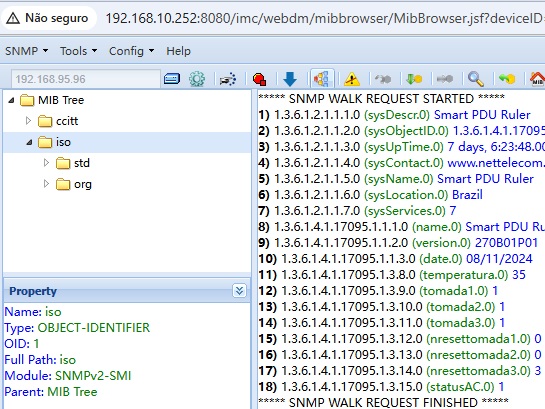The width and height of the screenshot is (545, 409).
Task: Click the sysName.0 result line
Action: (396, 179)
